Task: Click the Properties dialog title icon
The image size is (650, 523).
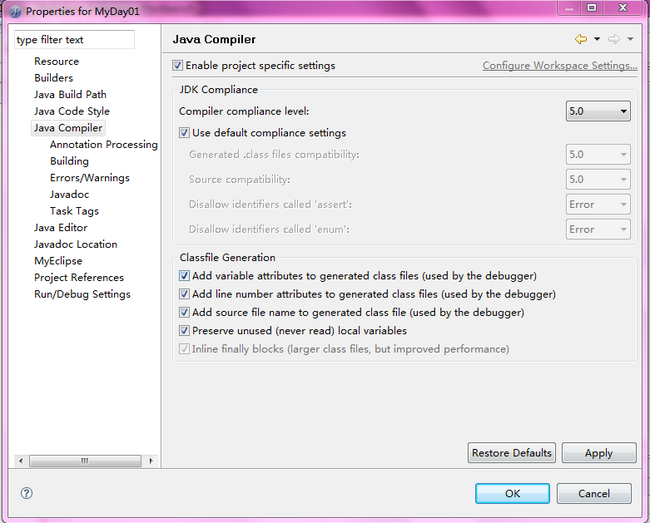Action: tap(15, 12)
